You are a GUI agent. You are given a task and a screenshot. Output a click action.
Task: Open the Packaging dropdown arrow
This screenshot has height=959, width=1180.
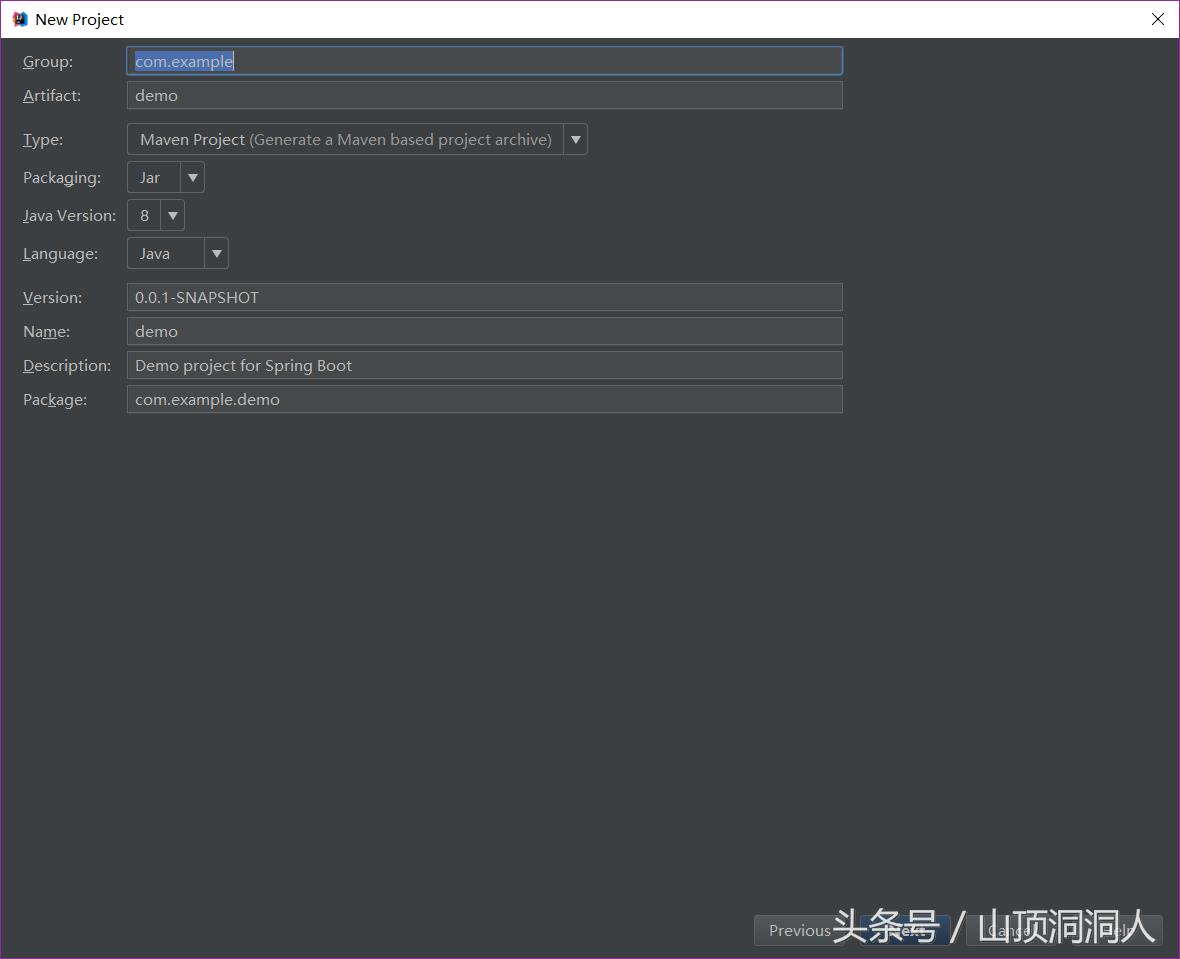[x=192, y=177]
